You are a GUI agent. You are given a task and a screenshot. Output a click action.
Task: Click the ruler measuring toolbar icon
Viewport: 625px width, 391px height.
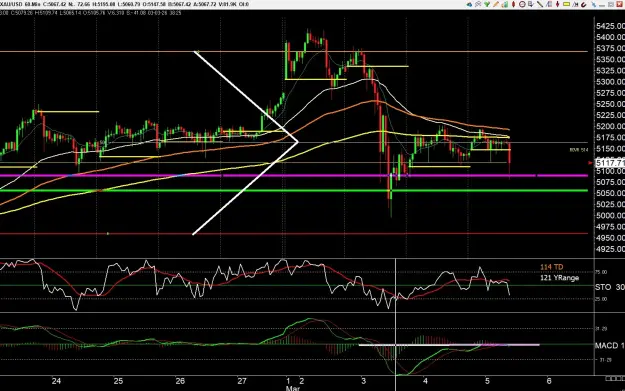[549, 4]
